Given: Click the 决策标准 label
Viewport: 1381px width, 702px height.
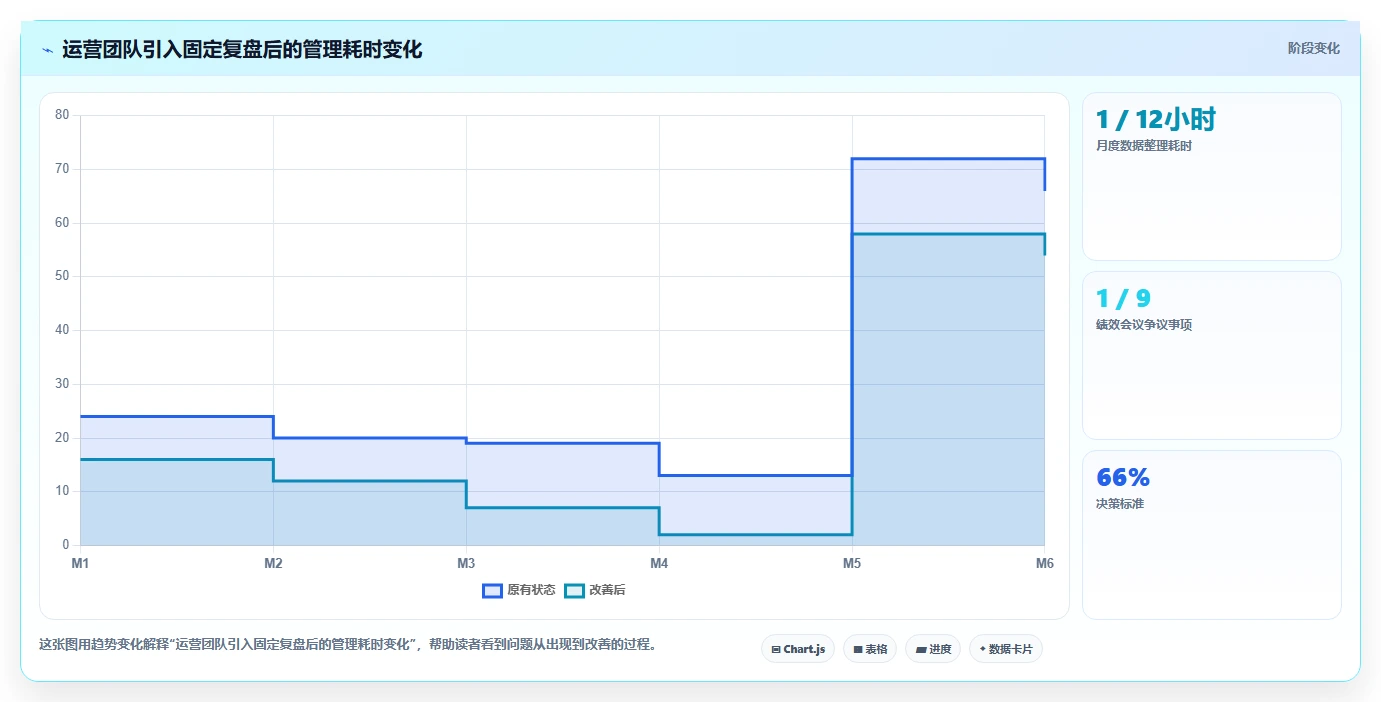Looking at the screenshot, I should point(1120,504).
